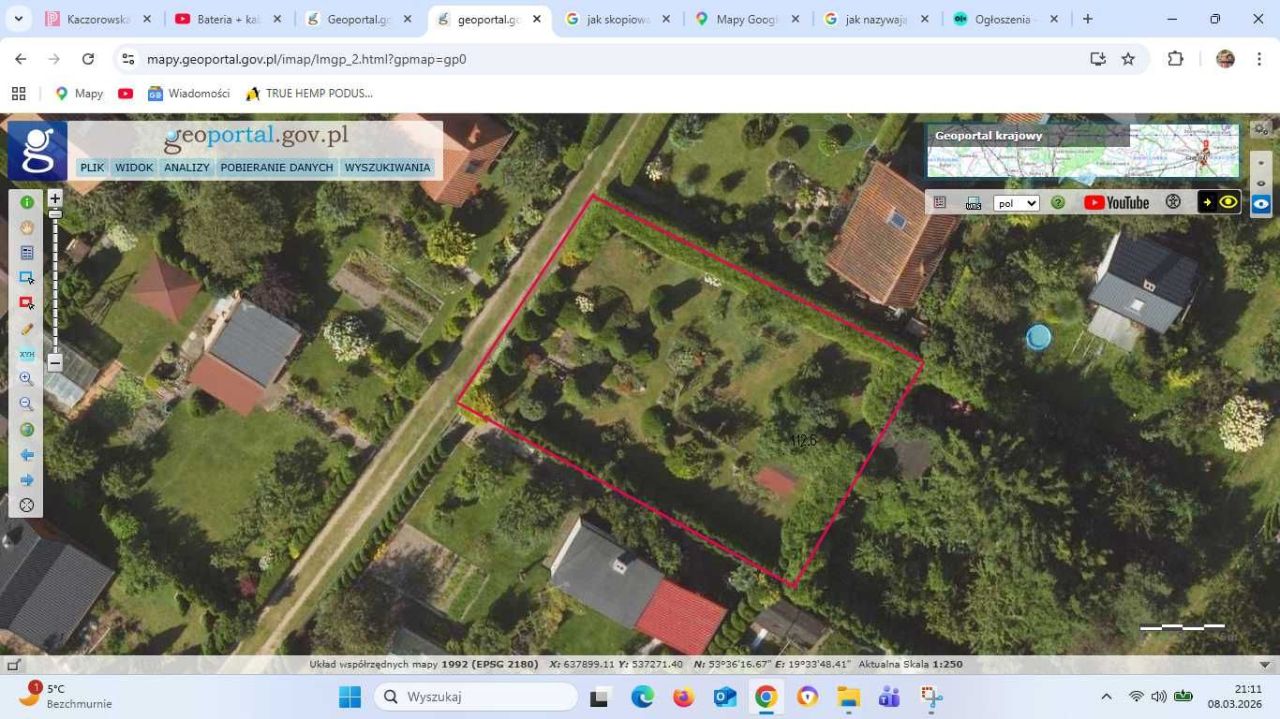Open the TRUE HEMP PODUS bookmark

pos(309,93)
